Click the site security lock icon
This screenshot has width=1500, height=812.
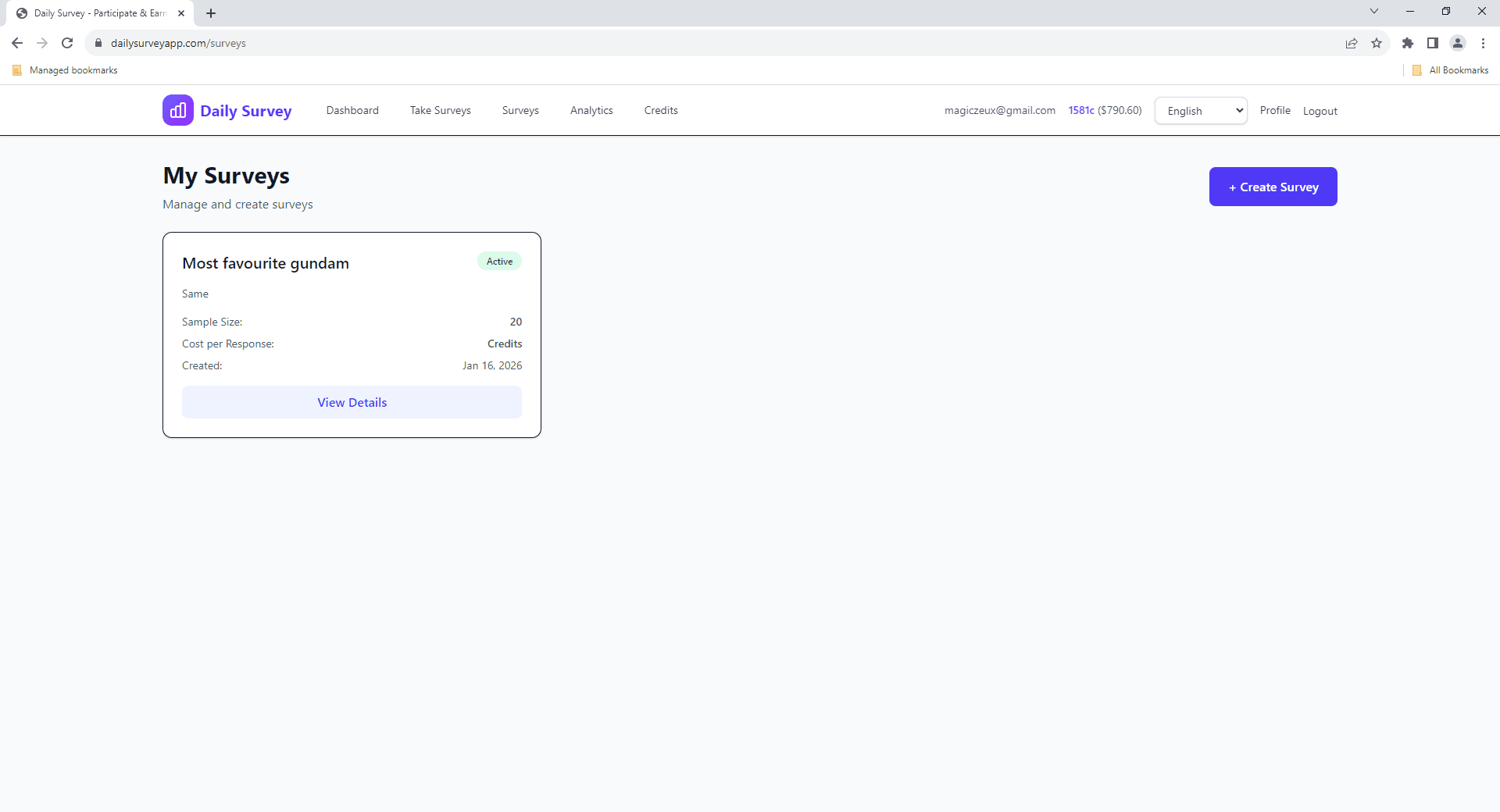click(98, 43)
